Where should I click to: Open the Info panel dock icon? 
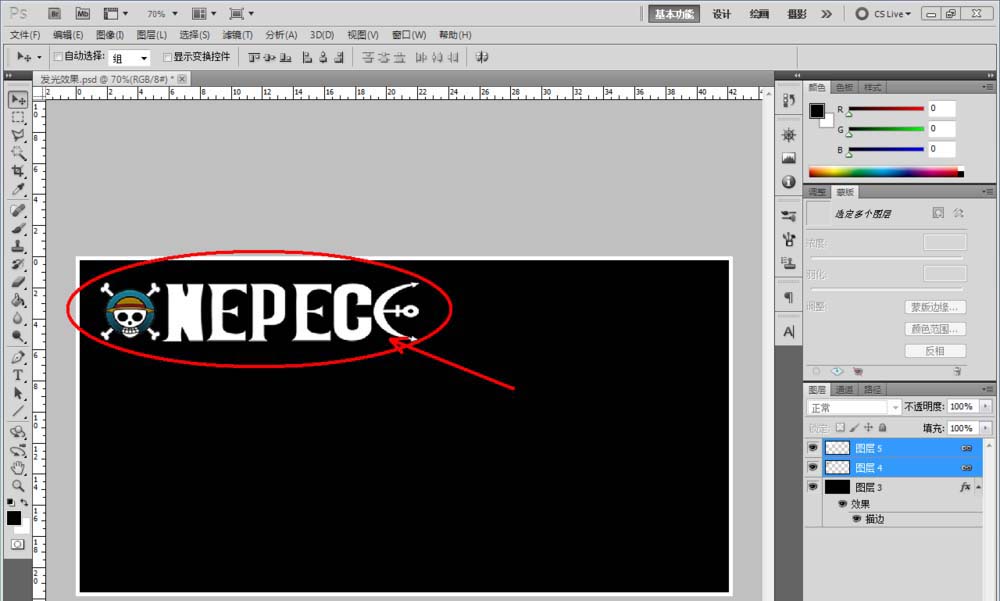tap(789, 182)
